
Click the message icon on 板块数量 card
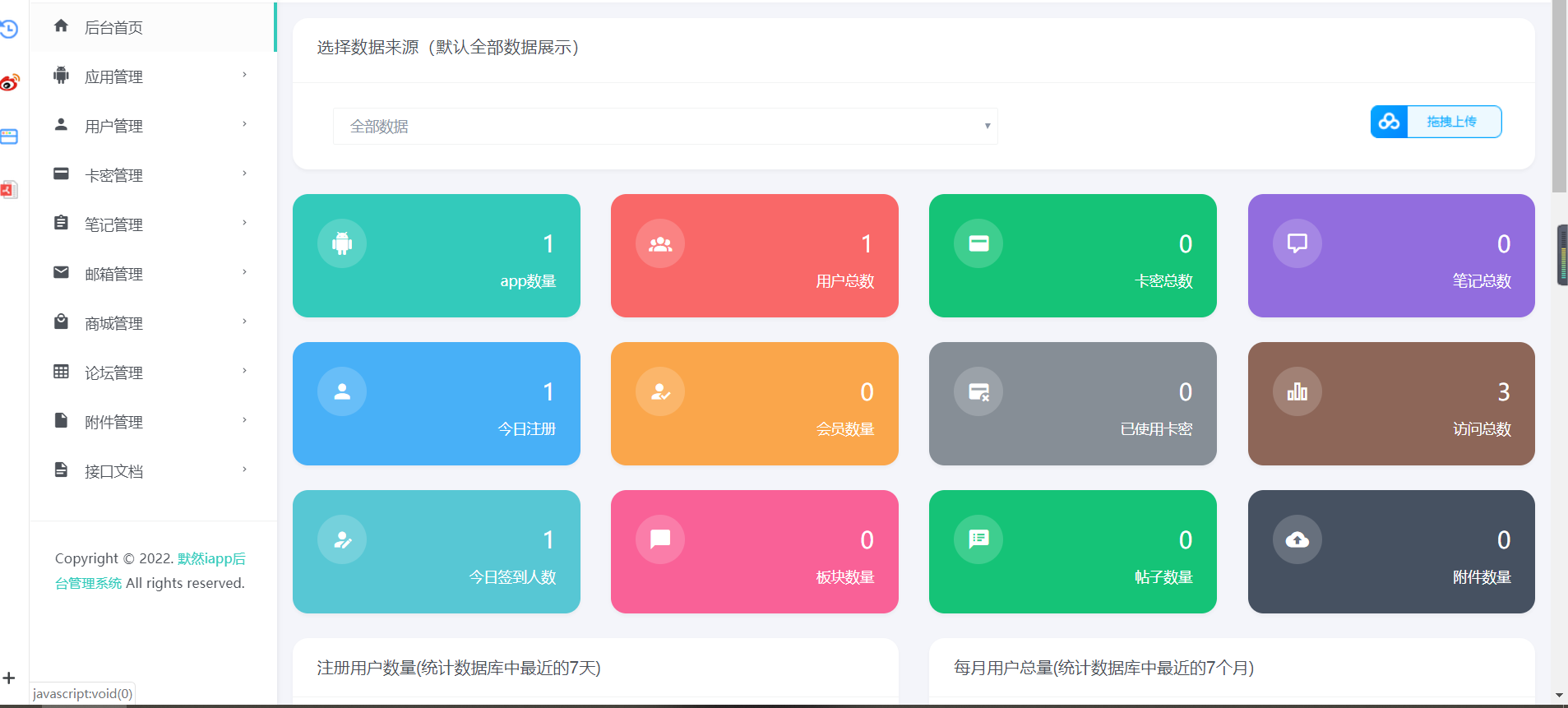pyautogui.click(x=660, y=539)
